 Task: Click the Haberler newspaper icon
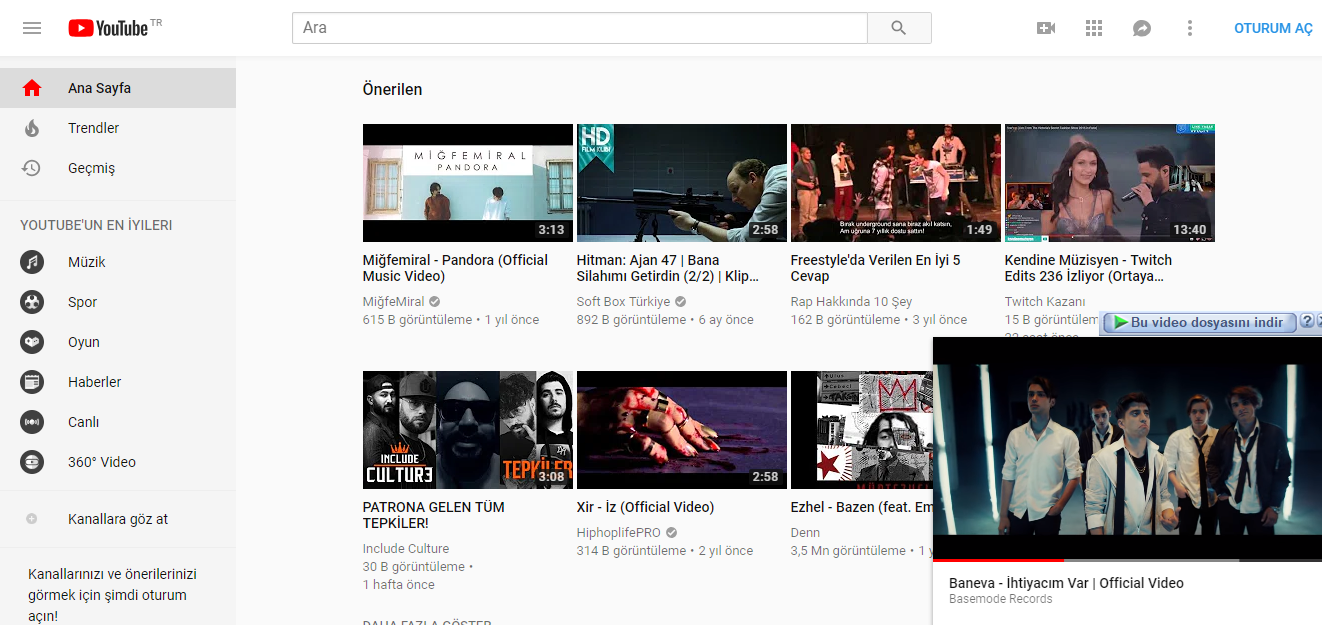pyautogui.click(x=32, y=382)
